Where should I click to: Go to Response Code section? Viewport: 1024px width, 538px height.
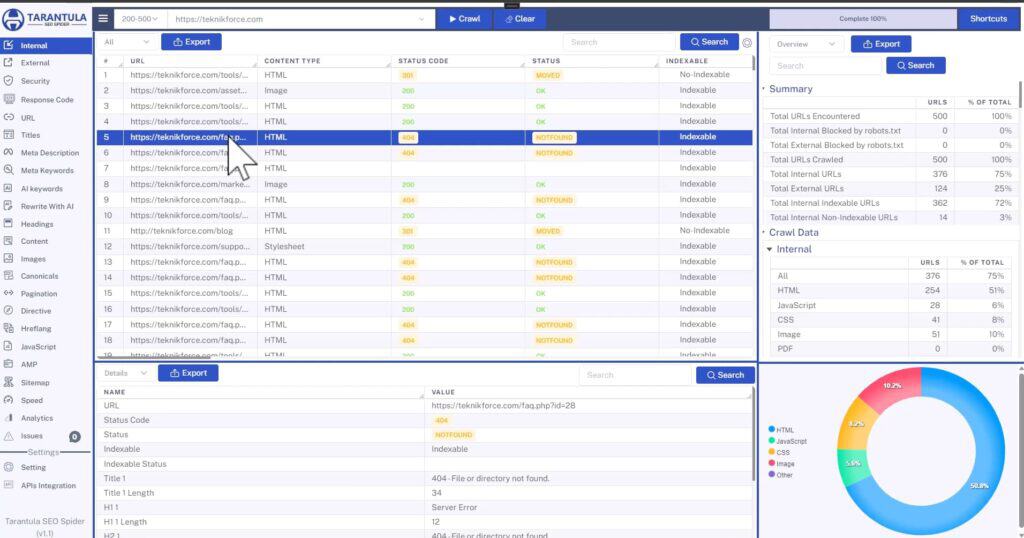point(46,100)
